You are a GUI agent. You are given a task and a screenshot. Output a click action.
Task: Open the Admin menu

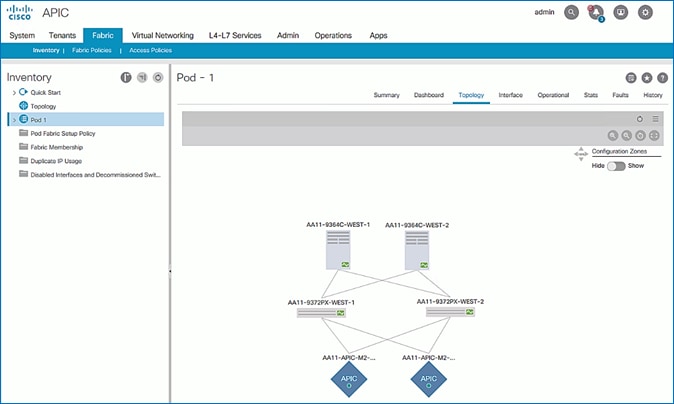point(288,35)
